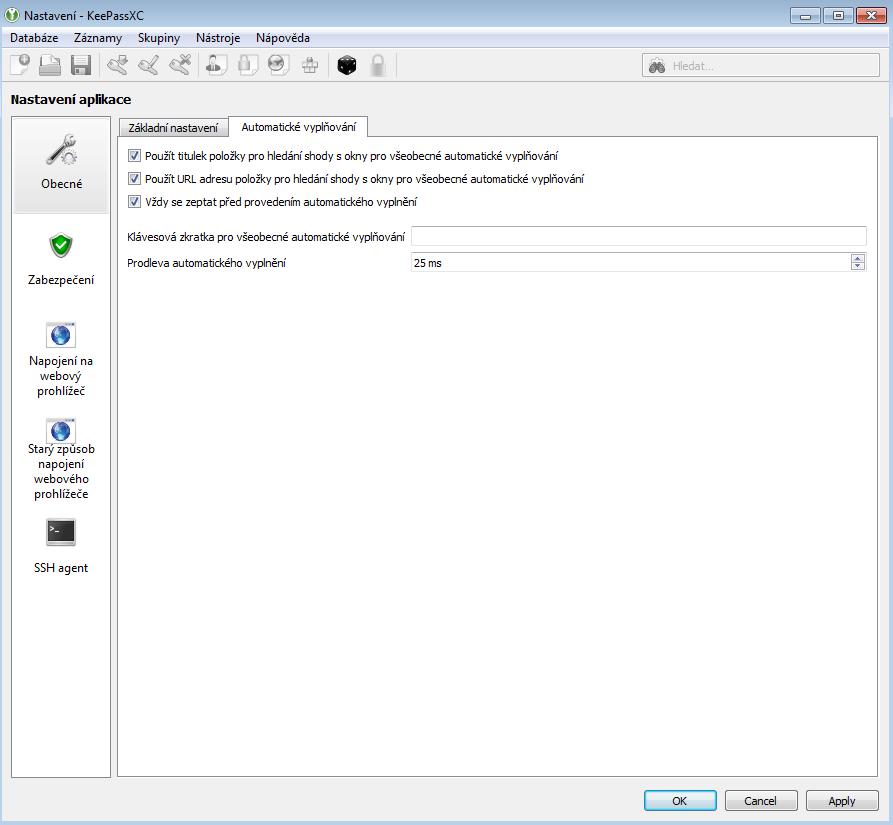Image resolution: width=893 pixels, height=825 pixels.
Task: Minimize the KeePassXC window
Action: point(805,16)
